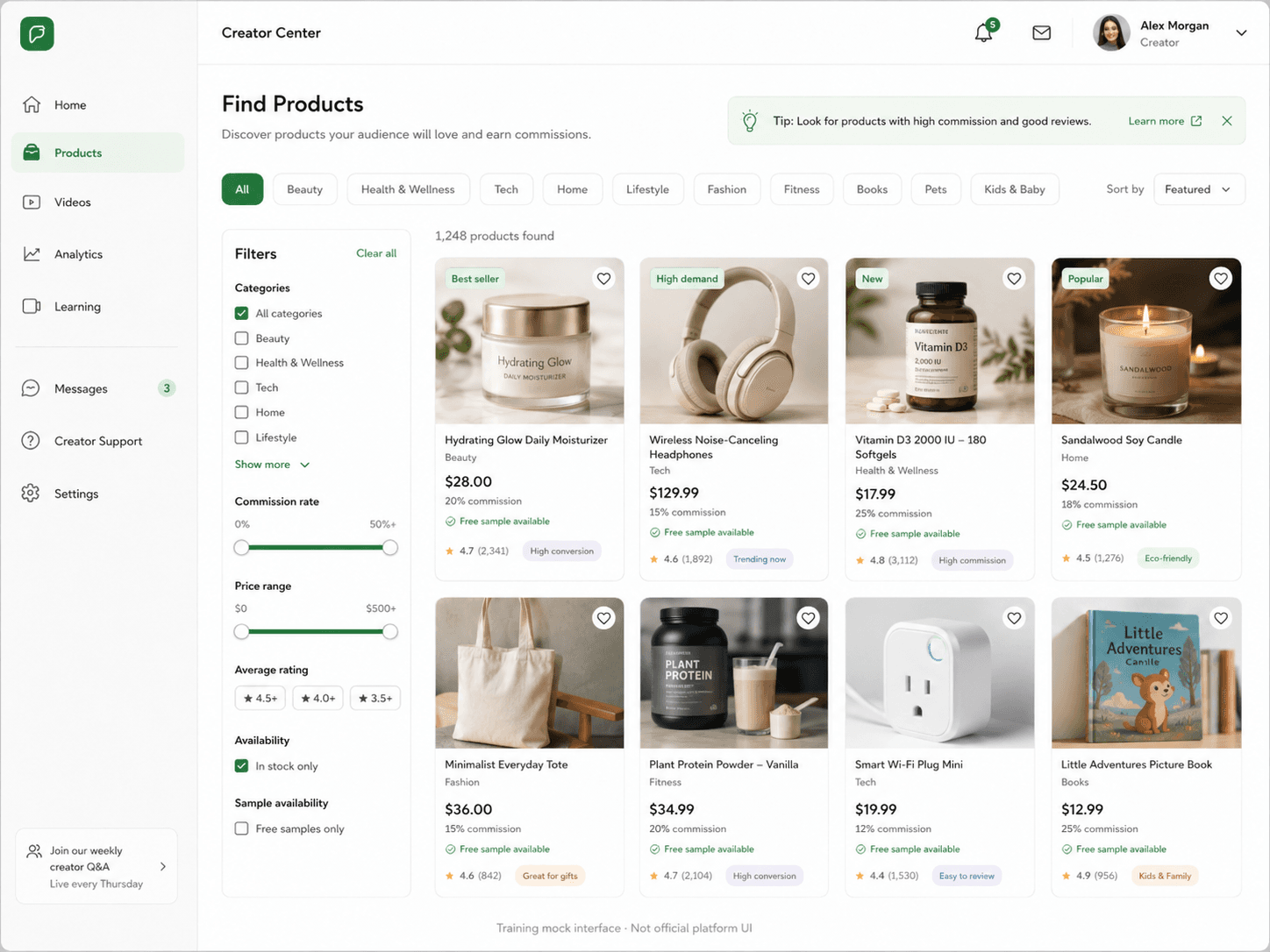Click commission rate slider left handle
The image size is (1270, 952).
[242, 548]
